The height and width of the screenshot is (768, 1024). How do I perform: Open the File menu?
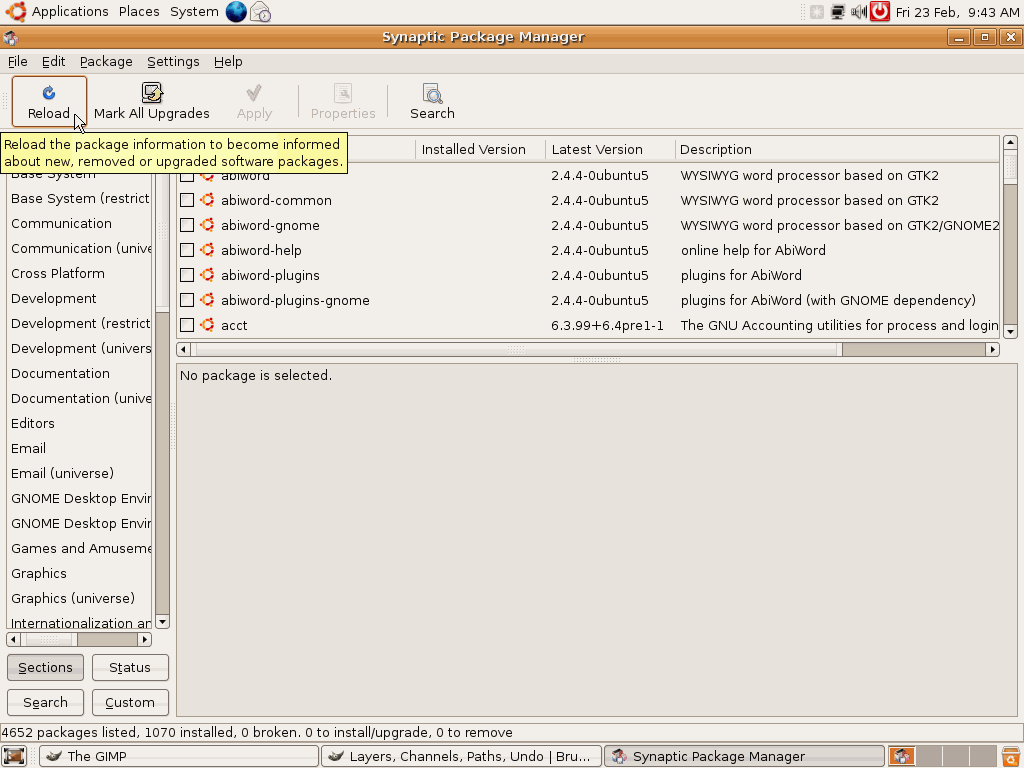[x=18, y=61]
